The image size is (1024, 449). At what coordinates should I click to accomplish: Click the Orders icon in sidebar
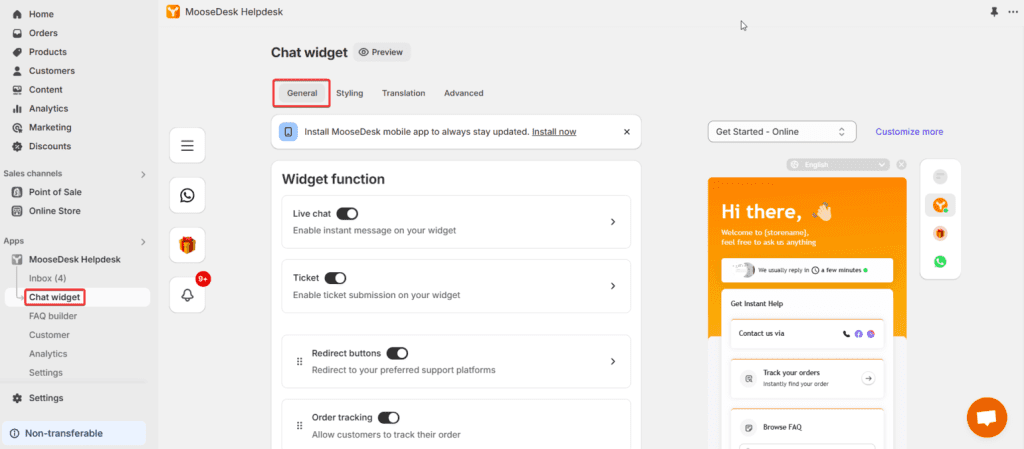(x=17, y=33)
